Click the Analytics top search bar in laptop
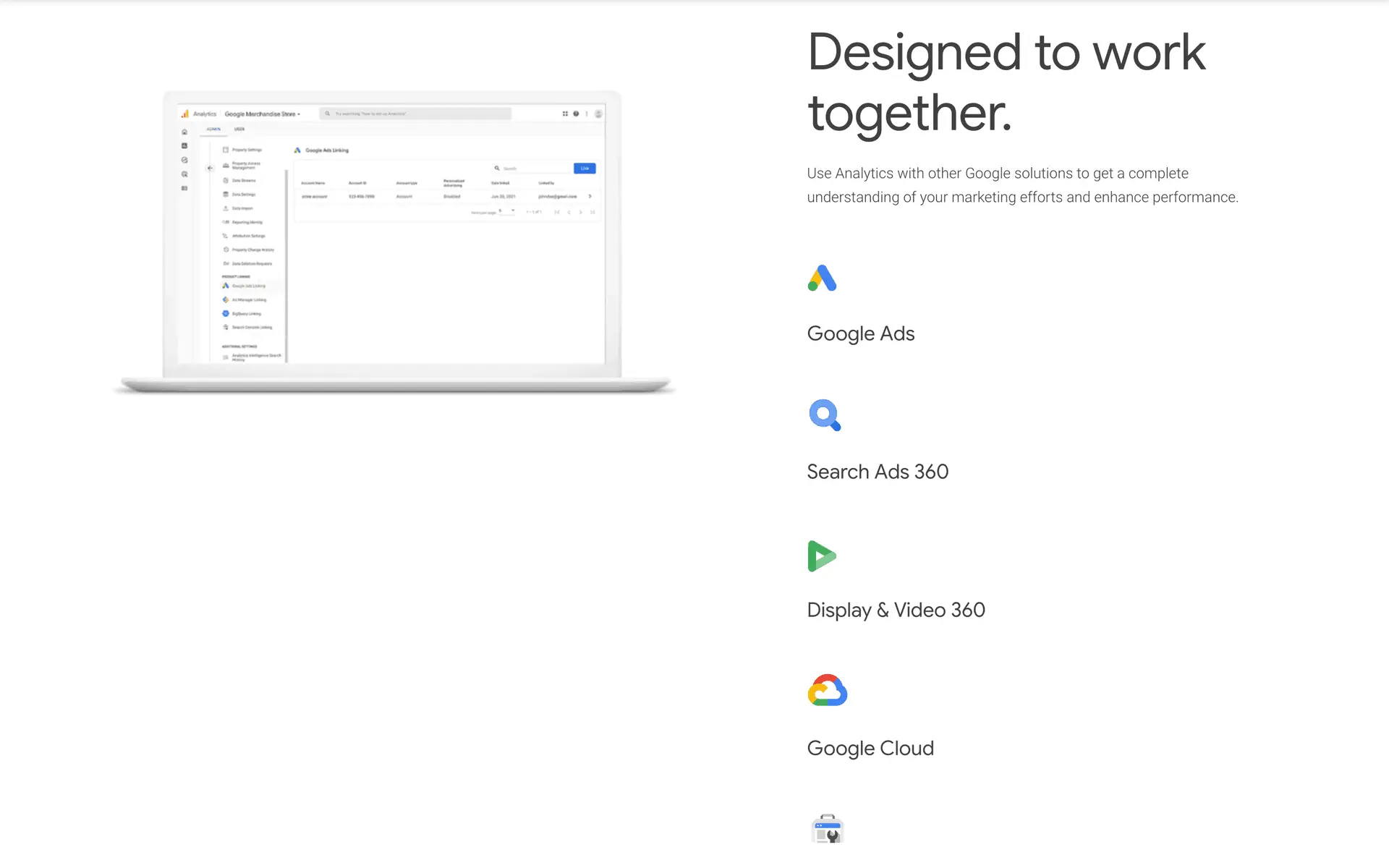Screen dimensions: 1389x868 tap(415, 114)
